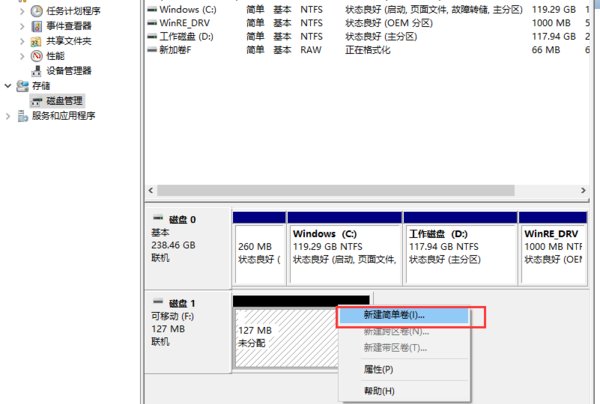Expand the 服务和应用程序 tree node
Screen dimensions: 600x404
8,116
